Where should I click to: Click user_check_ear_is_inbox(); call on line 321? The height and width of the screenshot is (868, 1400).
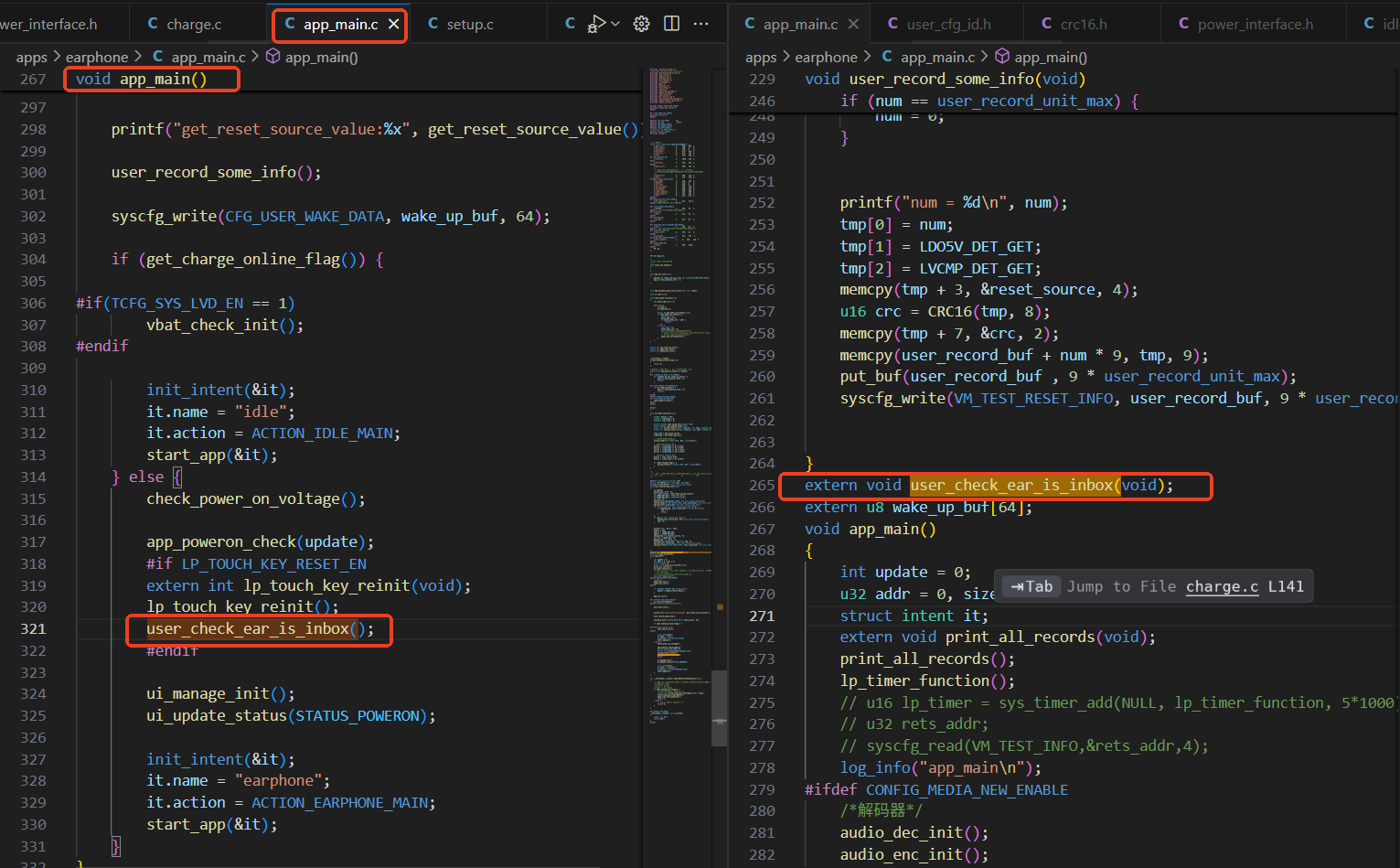[261, 628]
